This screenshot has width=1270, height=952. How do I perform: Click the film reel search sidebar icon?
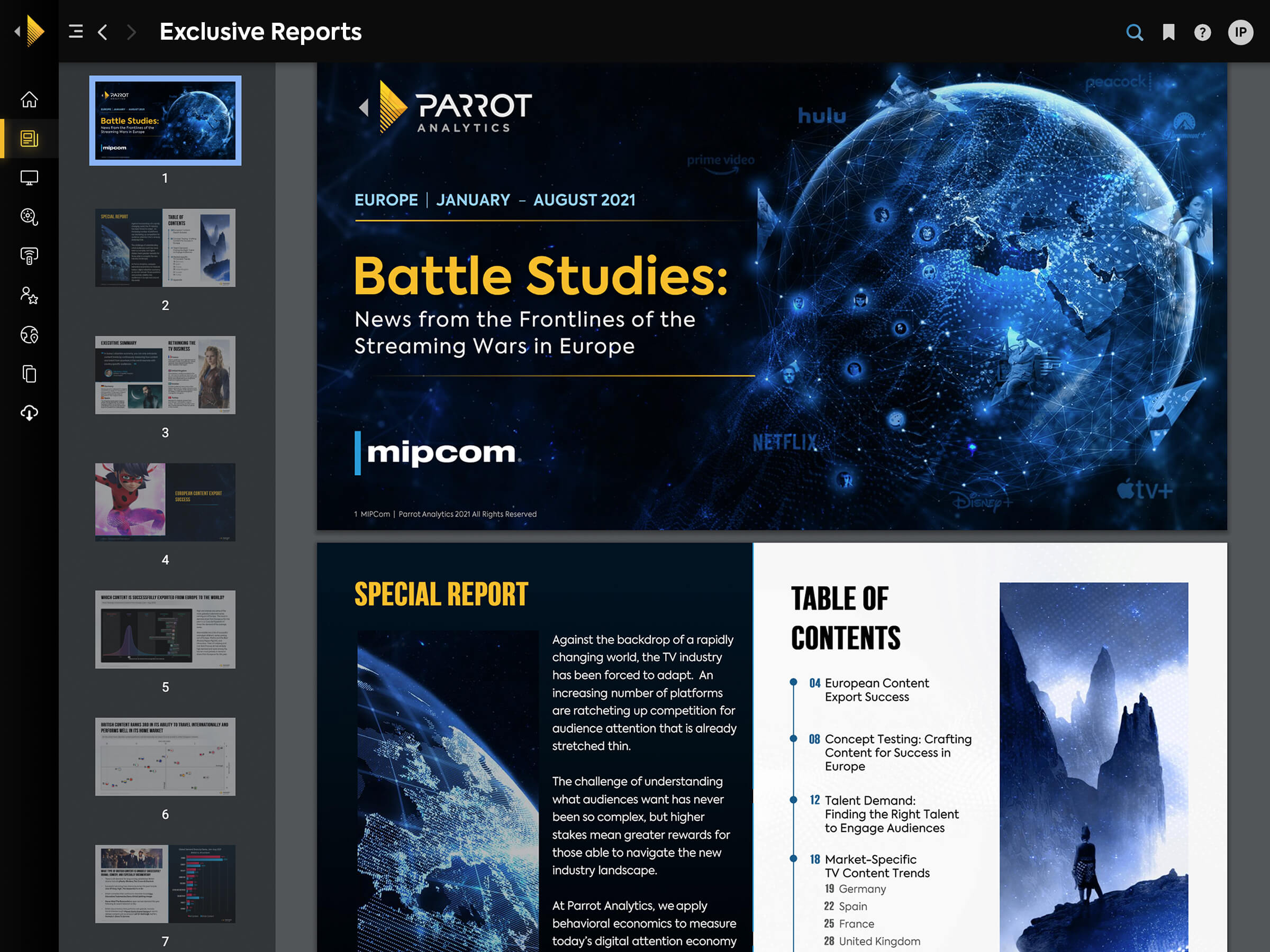coord(29,217)
